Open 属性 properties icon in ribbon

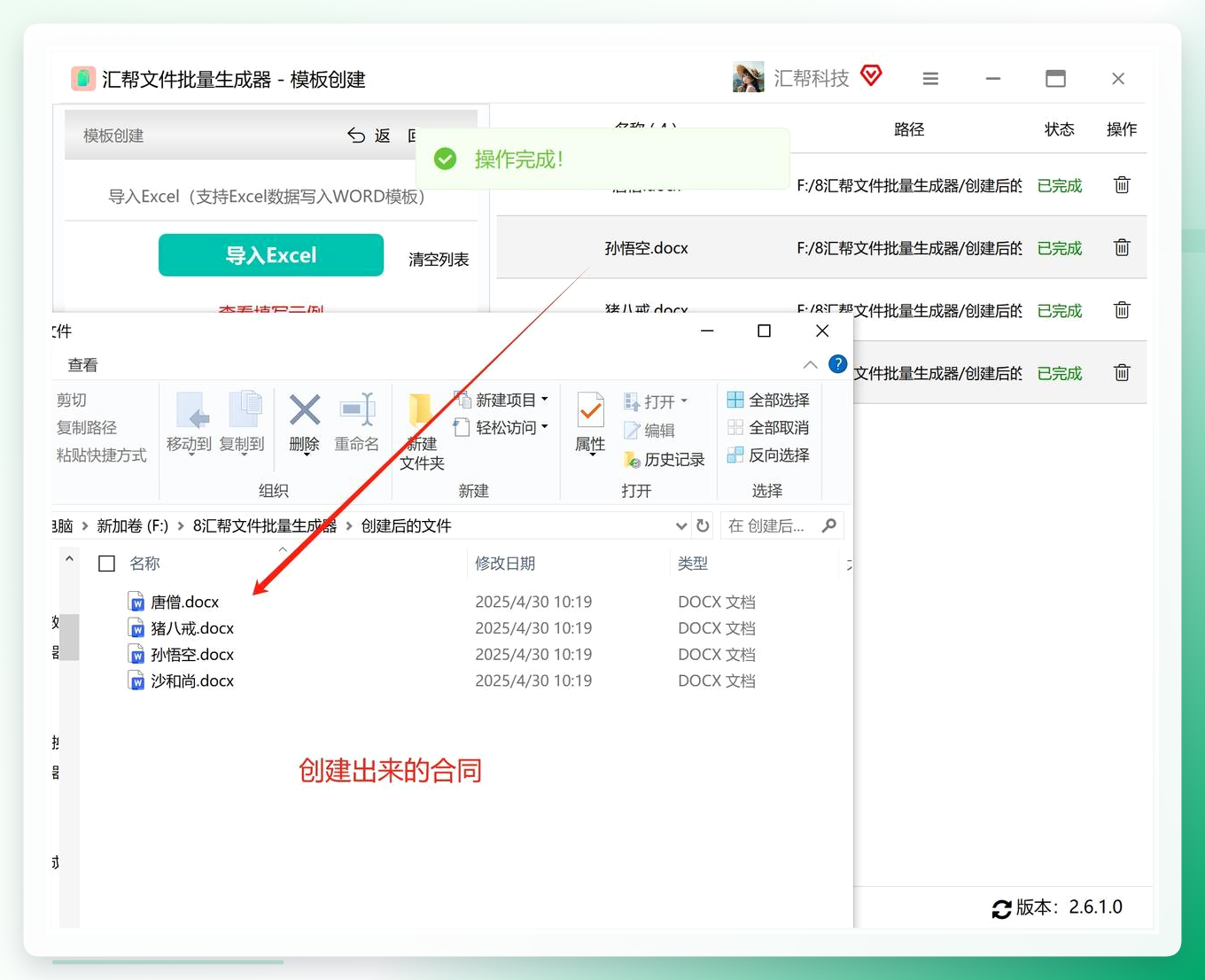pos(590,411)
